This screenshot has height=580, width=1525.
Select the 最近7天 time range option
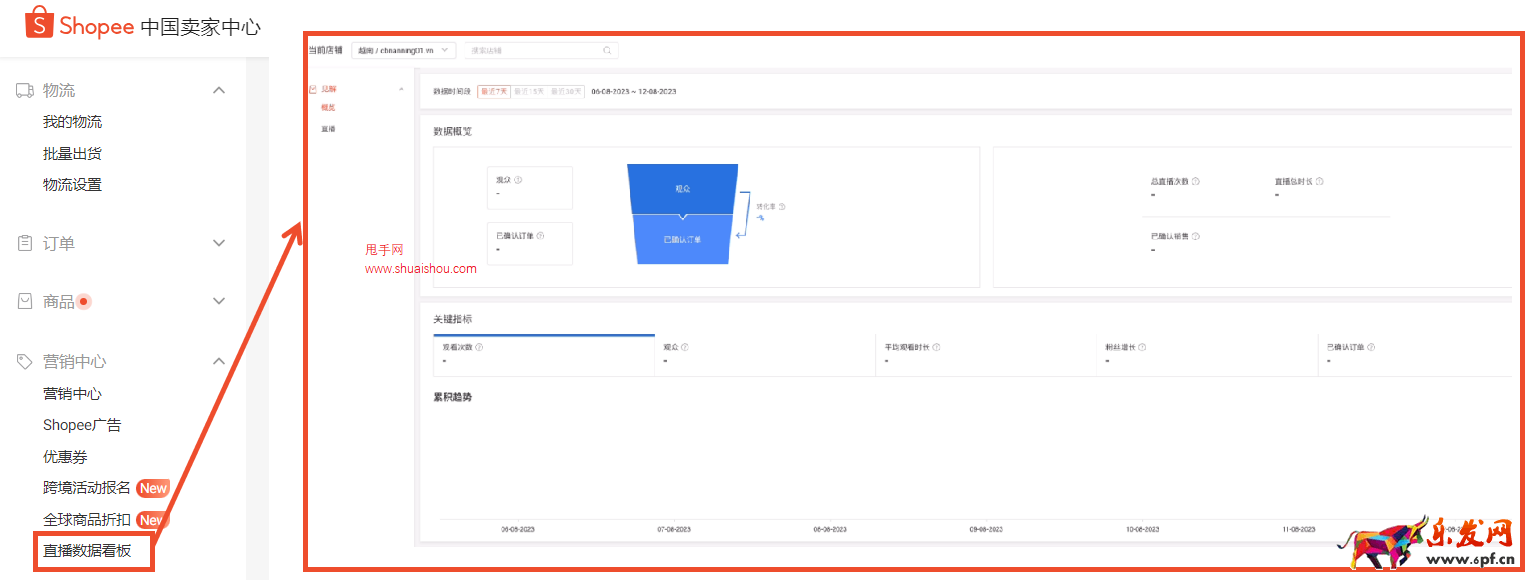pyautogui.click(x=494, y=91)
